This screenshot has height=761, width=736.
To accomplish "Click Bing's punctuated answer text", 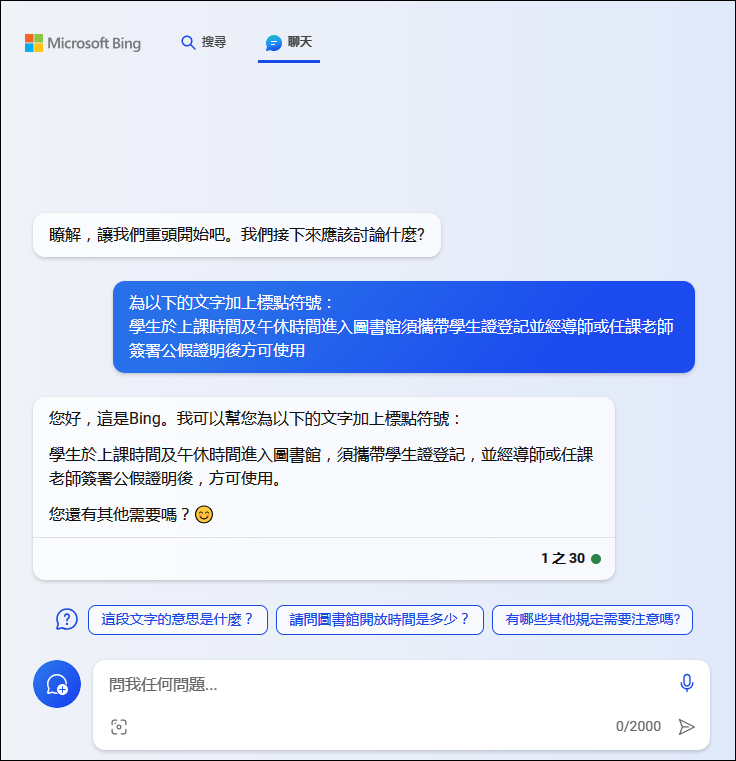I will [x=321, y=466].
